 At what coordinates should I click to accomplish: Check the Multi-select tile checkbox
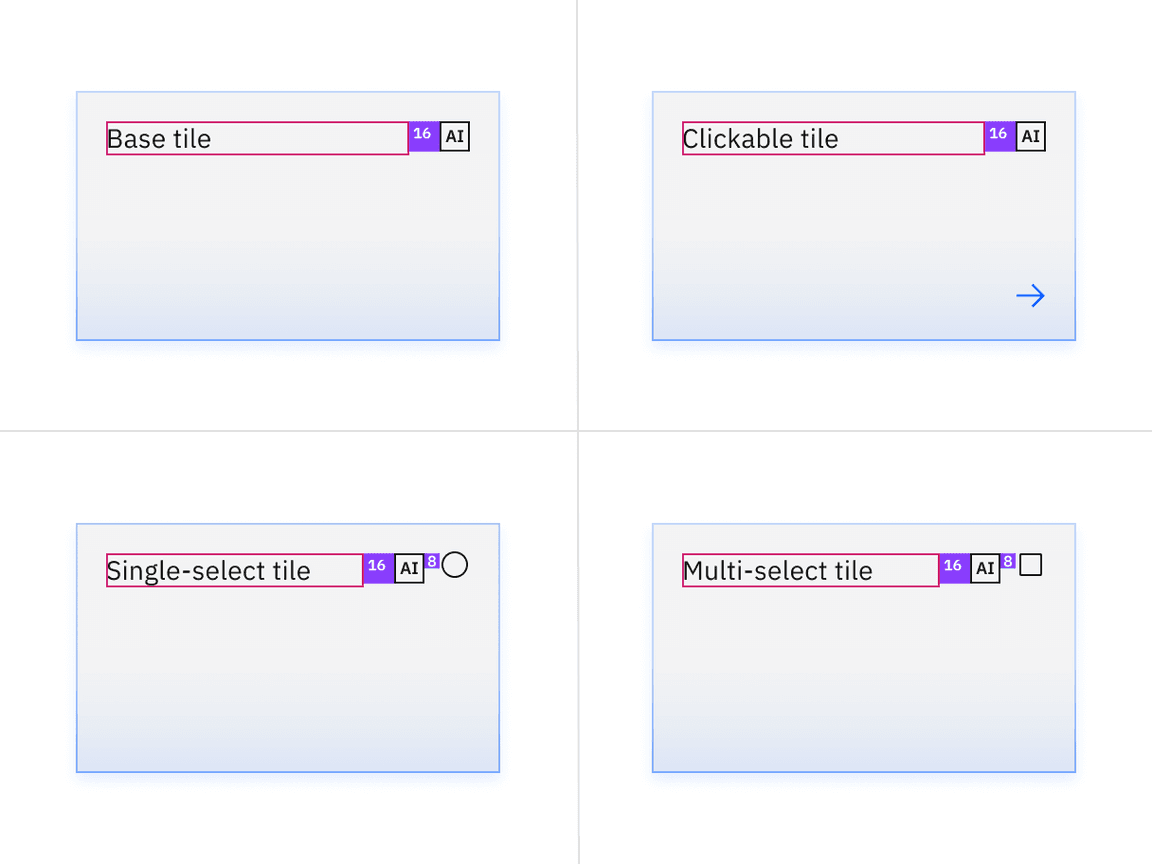[1031, 565]
